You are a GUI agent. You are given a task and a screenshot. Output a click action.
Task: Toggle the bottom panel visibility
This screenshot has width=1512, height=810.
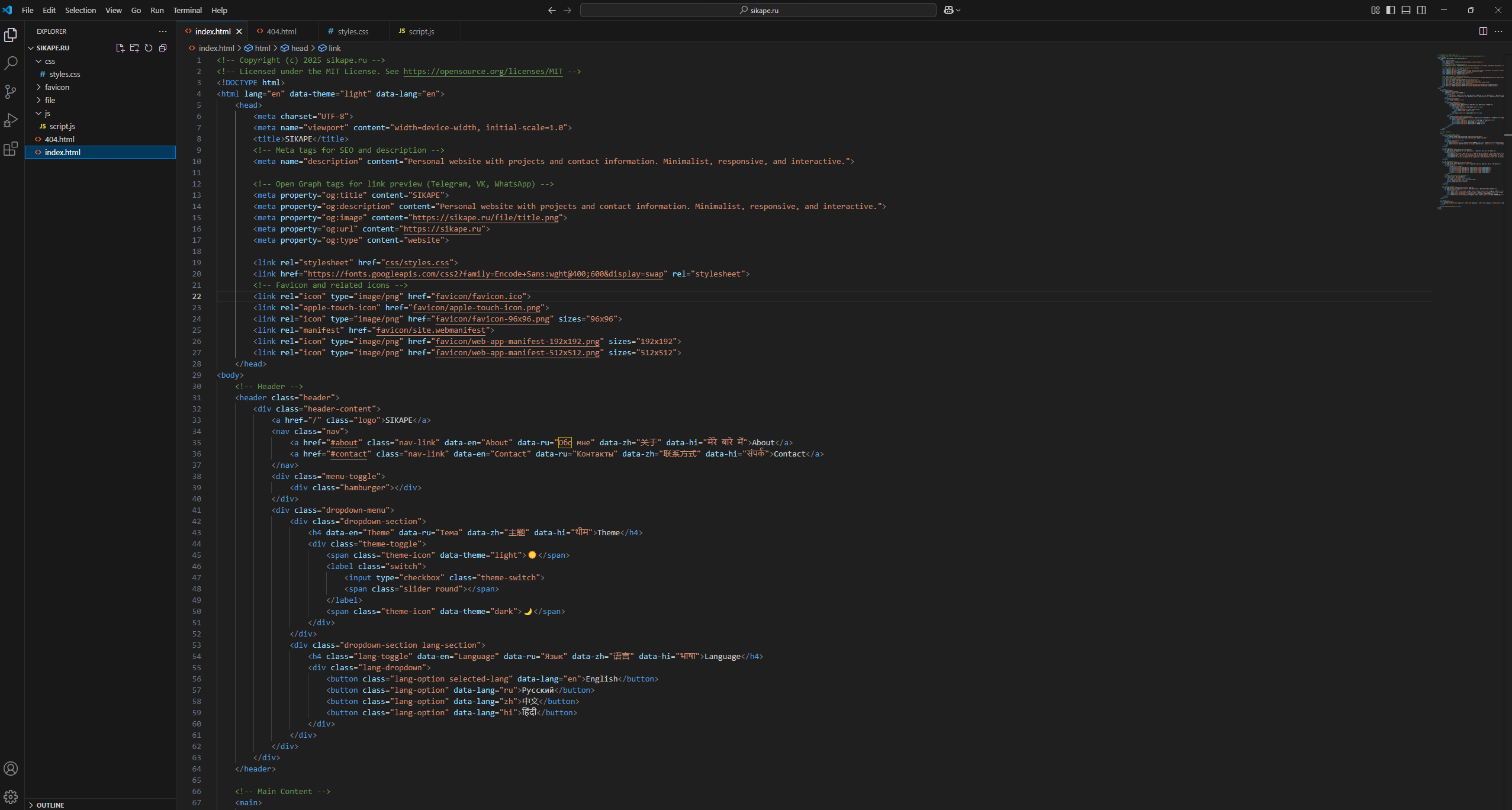pyautogui.click(x=1406, y=10)
